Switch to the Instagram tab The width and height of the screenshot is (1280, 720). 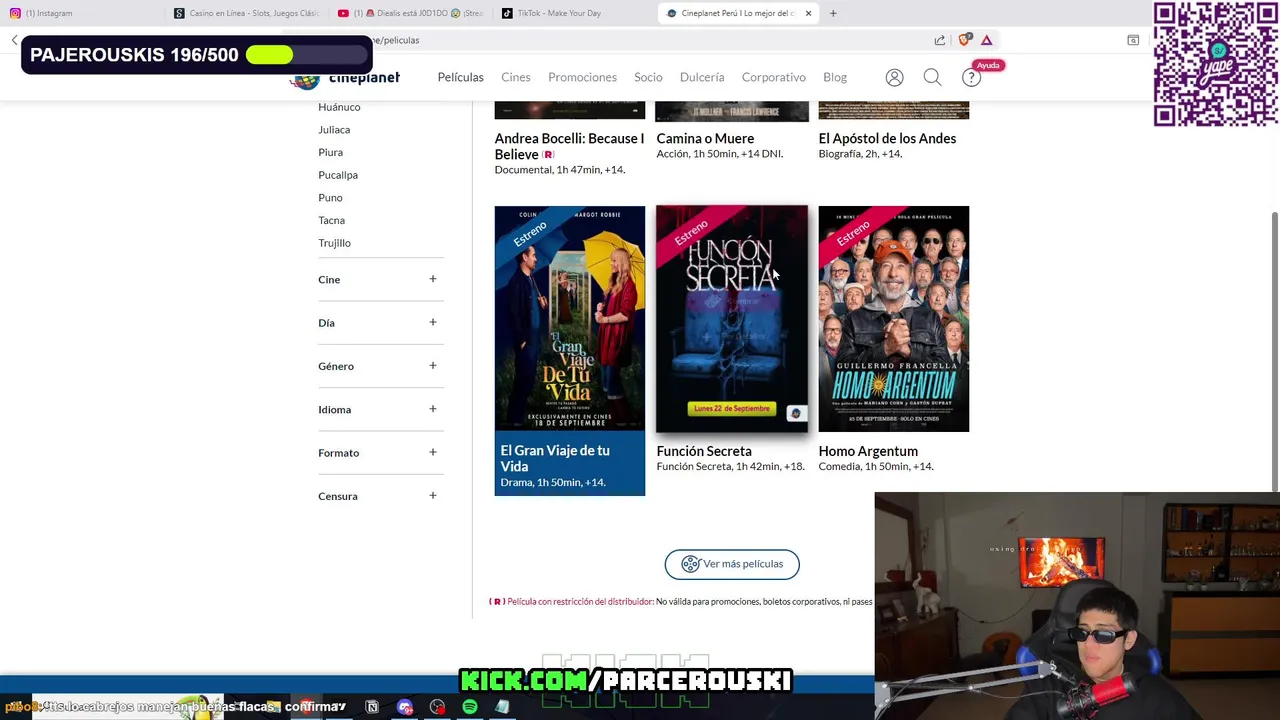click(80, 13)
